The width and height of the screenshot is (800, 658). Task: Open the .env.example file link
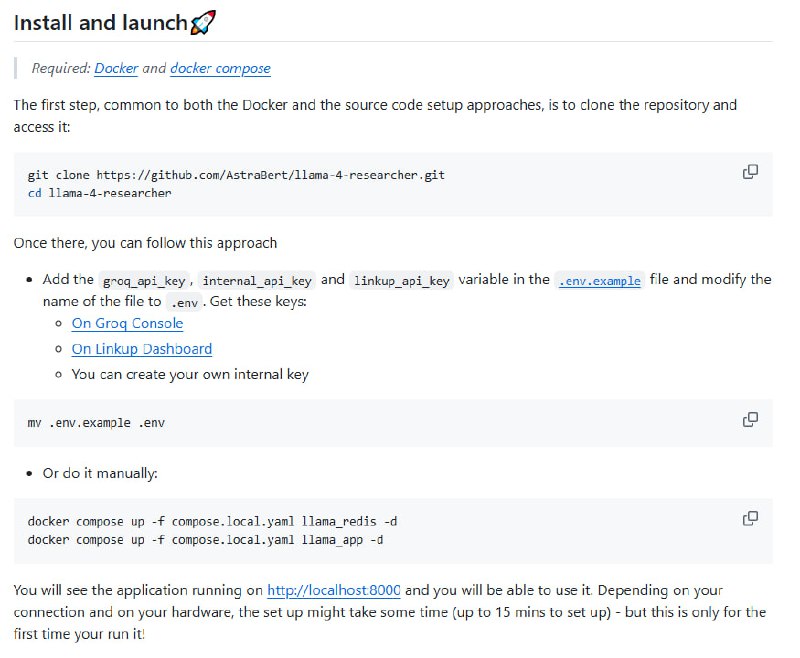click(599, 280)
